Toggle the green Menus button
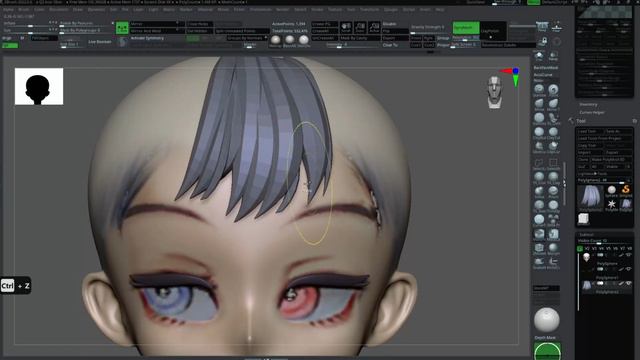640x360 pixels. click(x=533, y=2)
